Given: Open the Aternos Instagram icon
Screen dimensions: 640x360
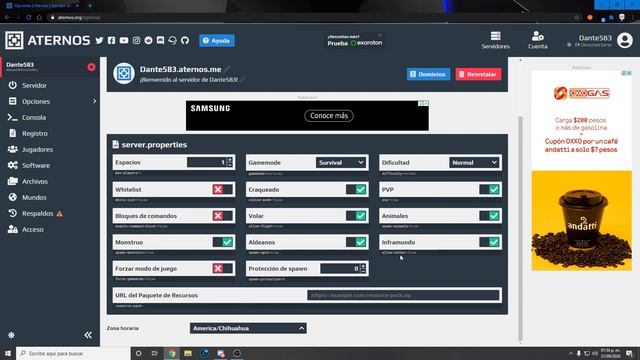Looking at the screenshot, I should [136, 40].
